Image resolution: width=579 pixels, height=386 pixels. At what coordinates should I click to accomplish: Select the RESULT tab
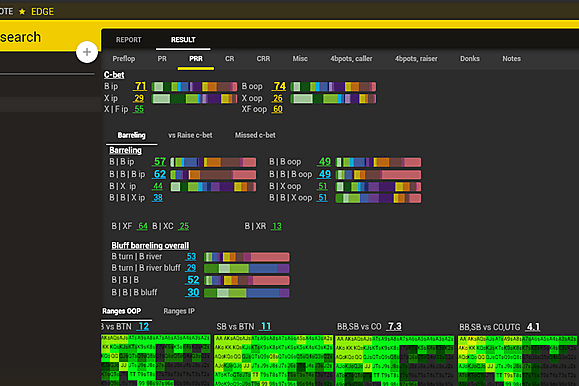tap(183, 40)
